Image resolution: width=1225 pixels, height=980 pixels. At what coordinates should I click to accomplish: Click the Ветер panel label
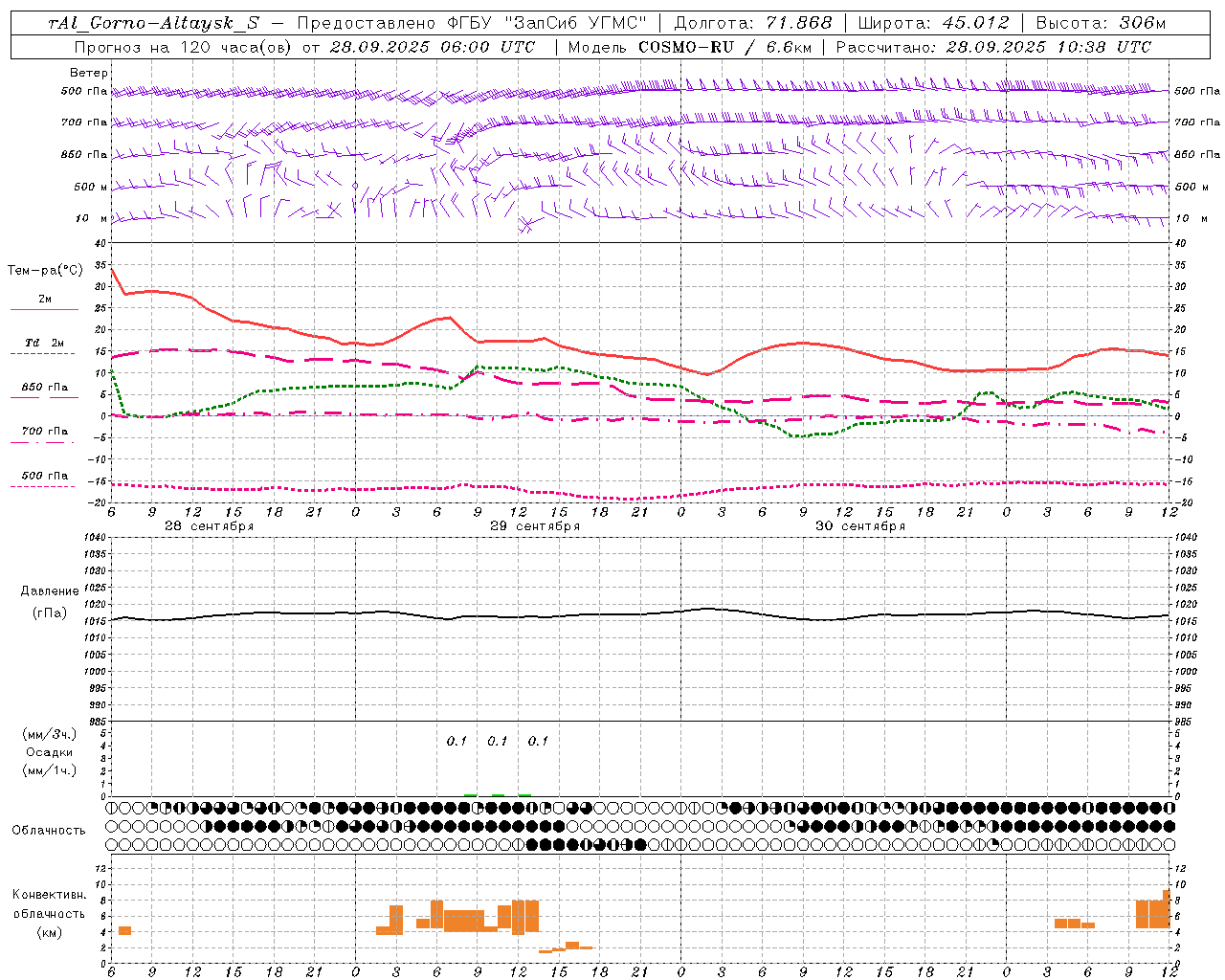(89, 73)
